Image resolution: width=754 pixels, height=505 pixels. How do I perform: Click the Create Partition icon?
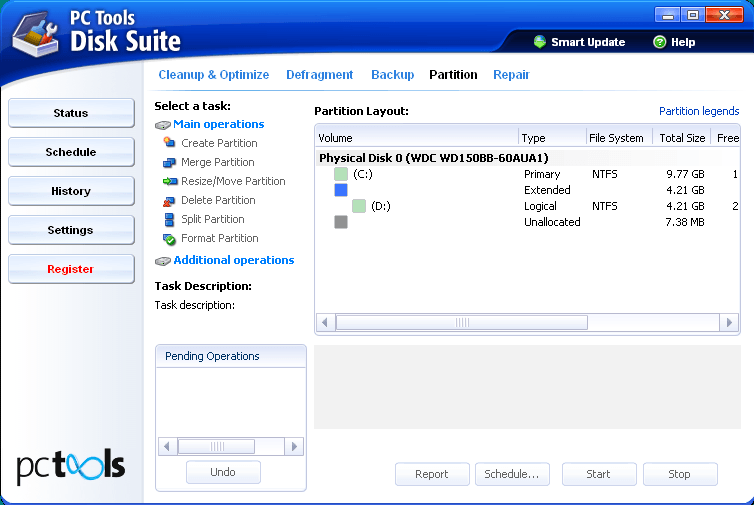pyautogui.click(x=169, y=142)
